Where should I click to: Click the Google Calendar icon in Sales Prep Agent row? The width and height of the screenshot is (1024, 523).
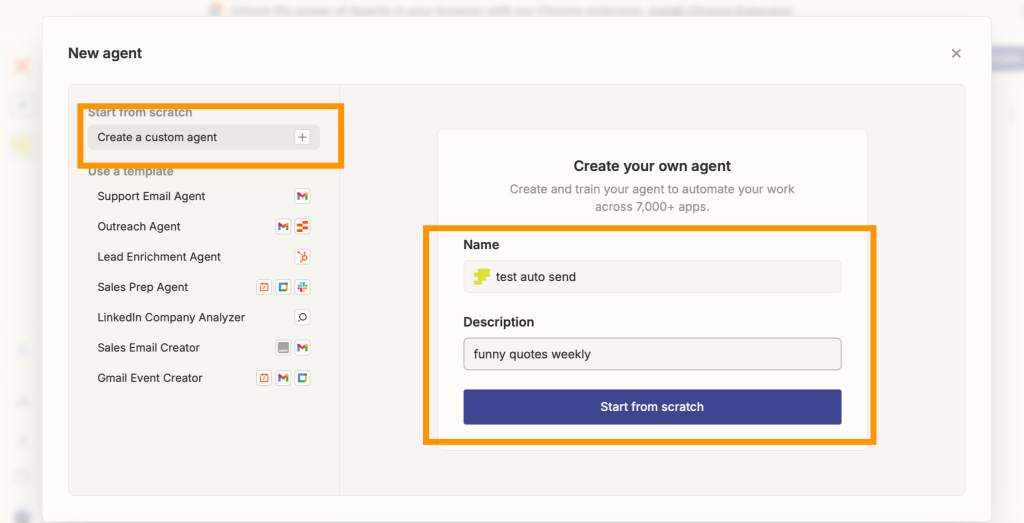coord(283,287)
